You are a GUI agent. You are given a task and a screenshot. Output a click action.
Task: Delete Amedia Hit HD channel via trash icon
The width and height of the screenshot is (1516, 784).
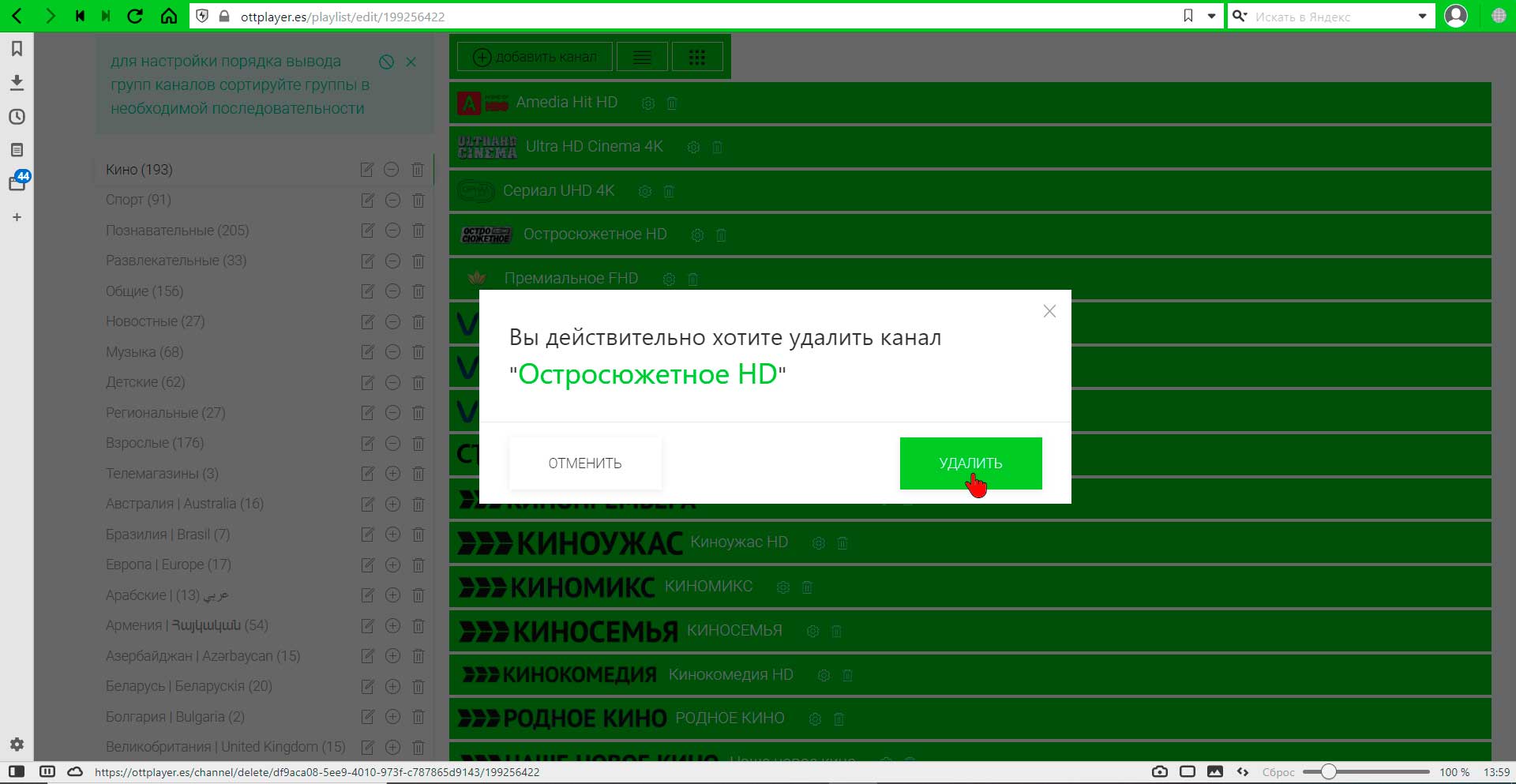click(x=672, y=103)
